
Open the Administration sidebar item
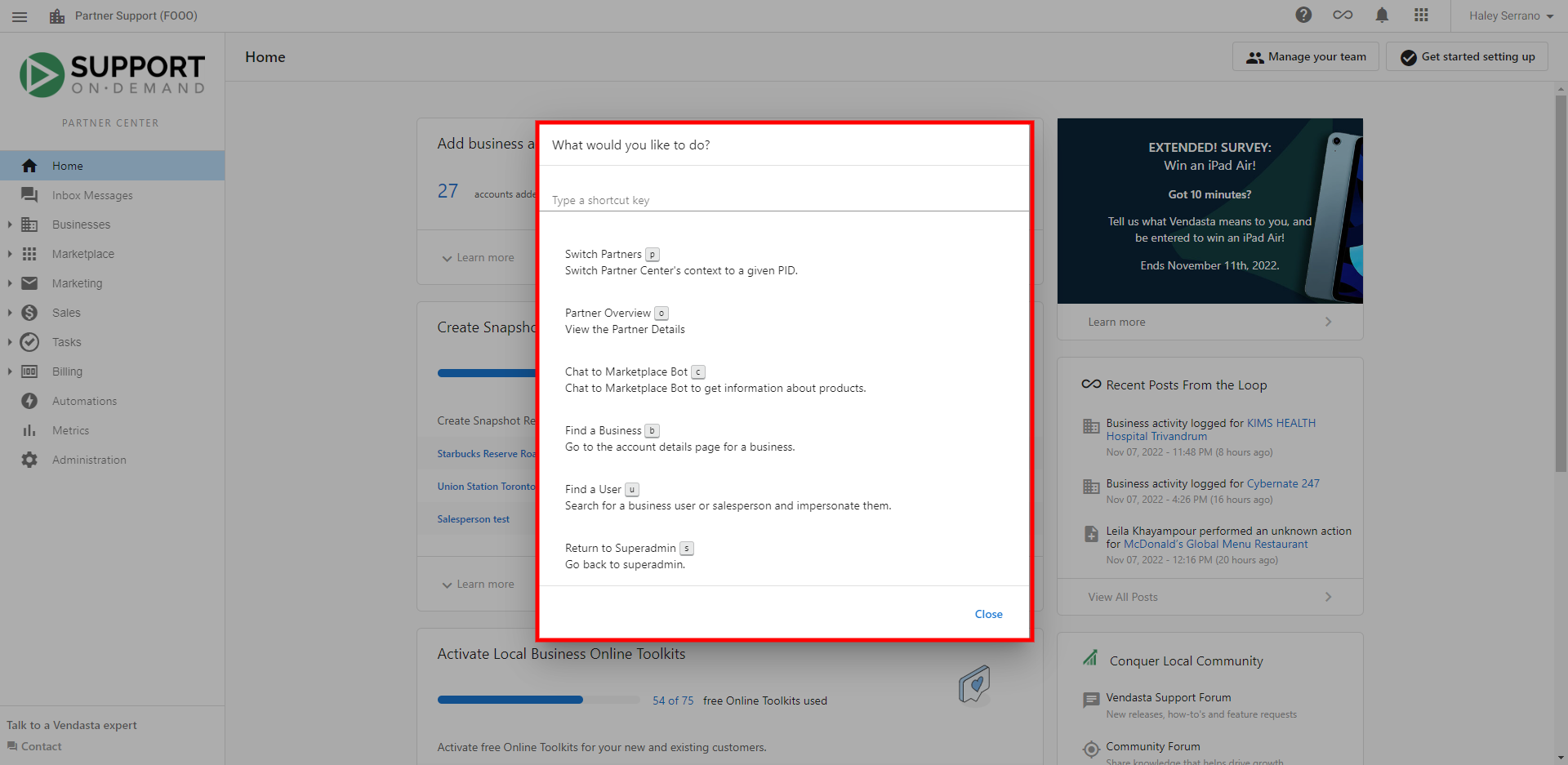pos(112,460)
